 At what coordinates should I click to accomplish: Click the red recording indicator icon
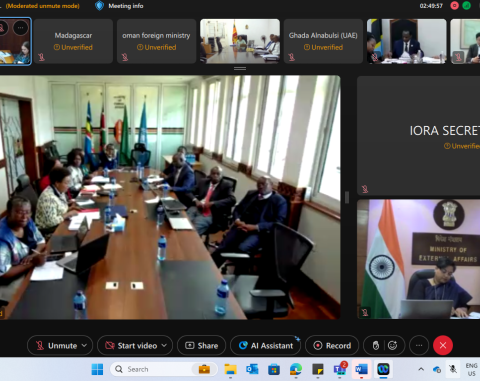[454, 6]
